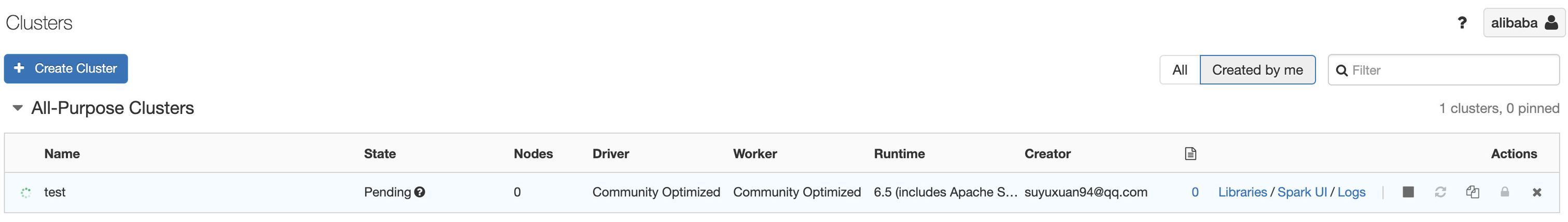Image resolution: width=1568 pixels, height=222 pixels.
Task: Sort clusters by Name column header
Action: point(62,154)
